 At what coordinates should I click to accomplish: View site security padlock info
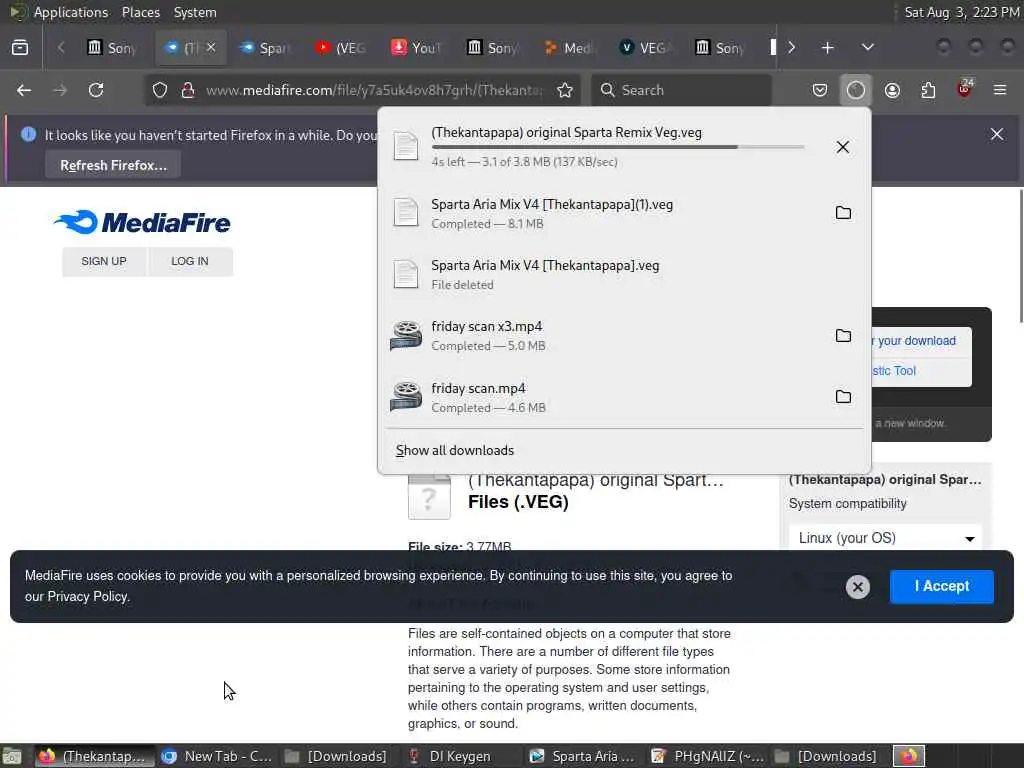coord(188,90)
